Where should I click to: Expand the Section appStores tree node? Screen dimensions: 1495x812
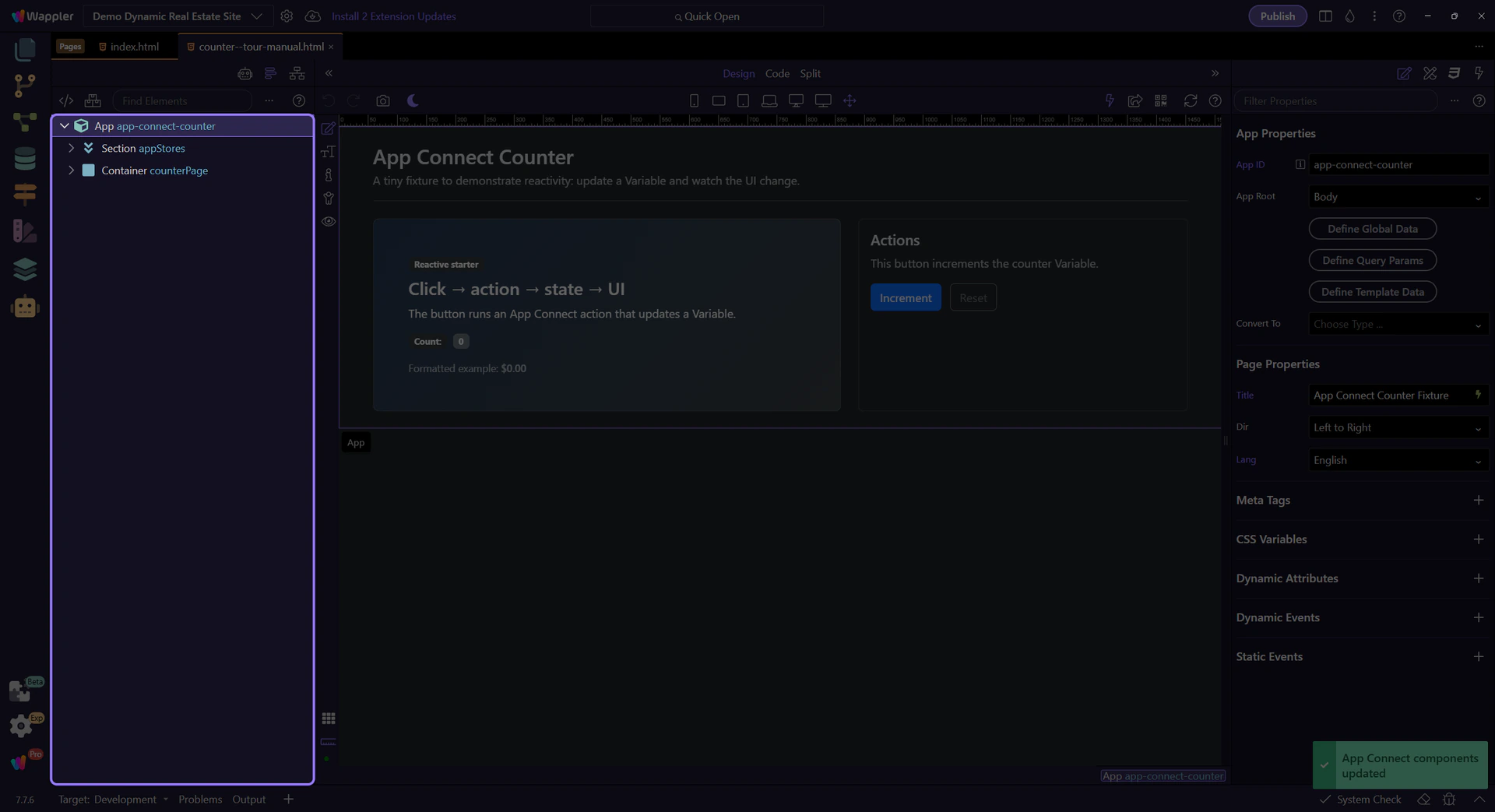point(72,148)
